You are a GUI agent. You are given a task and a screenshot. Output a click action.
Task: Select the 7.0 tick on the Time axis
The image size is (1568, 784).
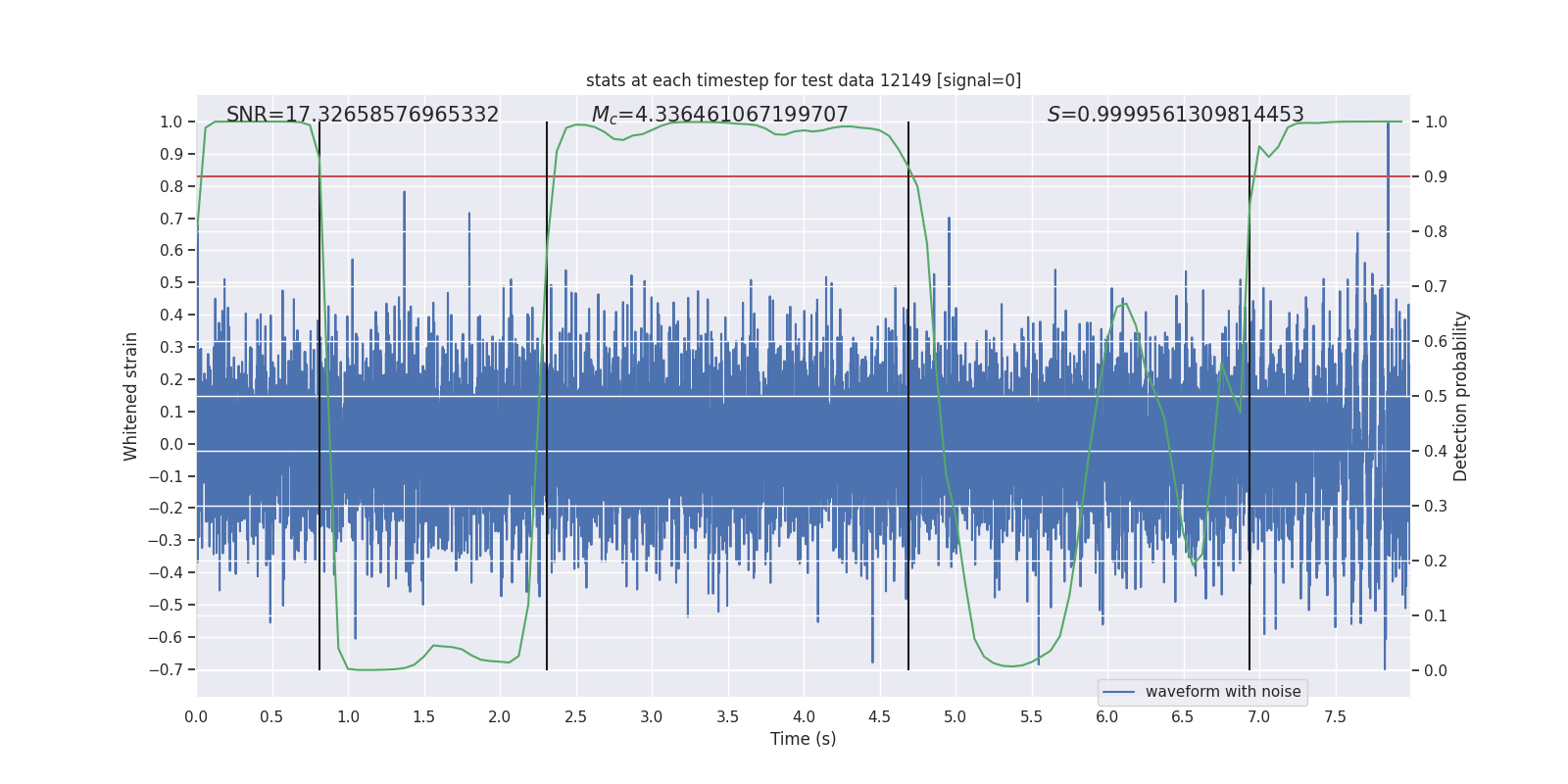pyautogui.click(x=1259, y=716)
